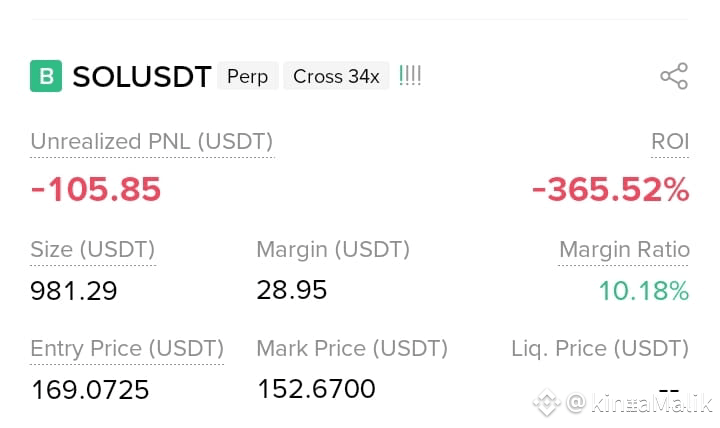Tap the 28.95 margin value
The width and height of the screenshot is (720, 428).
pyautogui.click(x=292, y=290)
